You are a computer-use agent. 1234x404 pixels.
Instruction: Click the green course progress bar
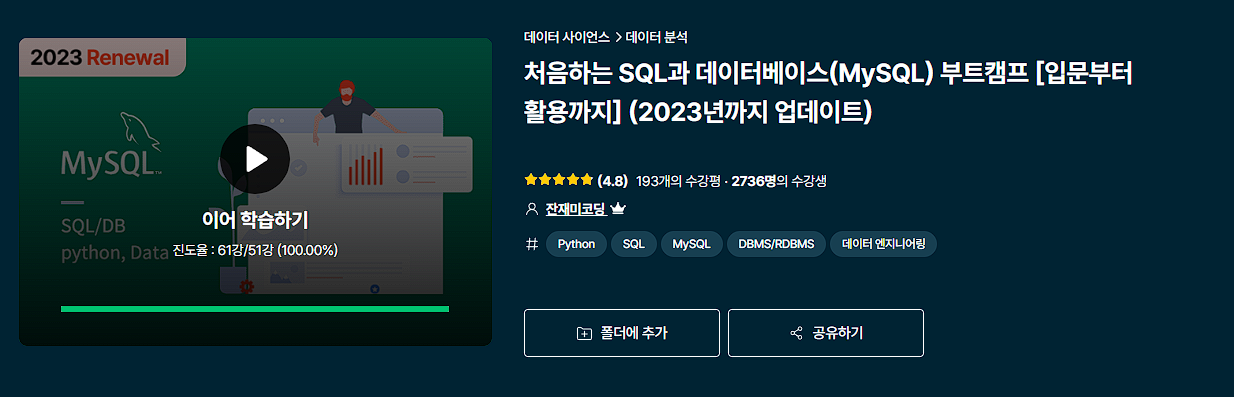[255, 309]
